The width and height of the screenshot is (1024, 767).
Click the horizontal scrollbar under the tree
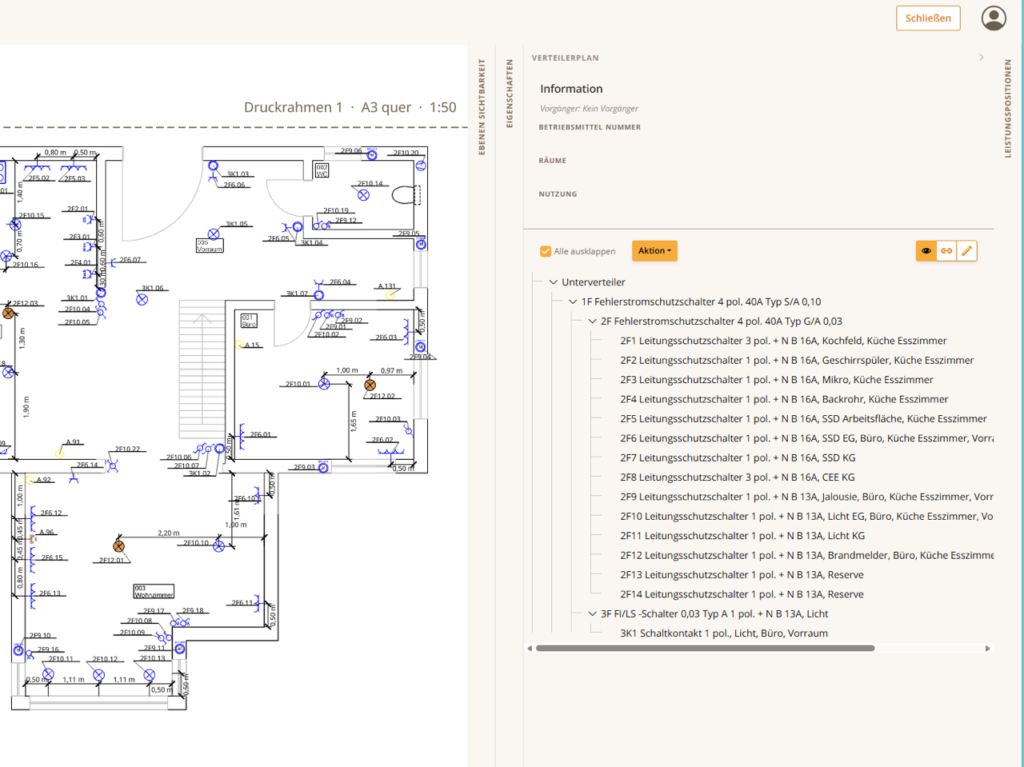(705, 648)
